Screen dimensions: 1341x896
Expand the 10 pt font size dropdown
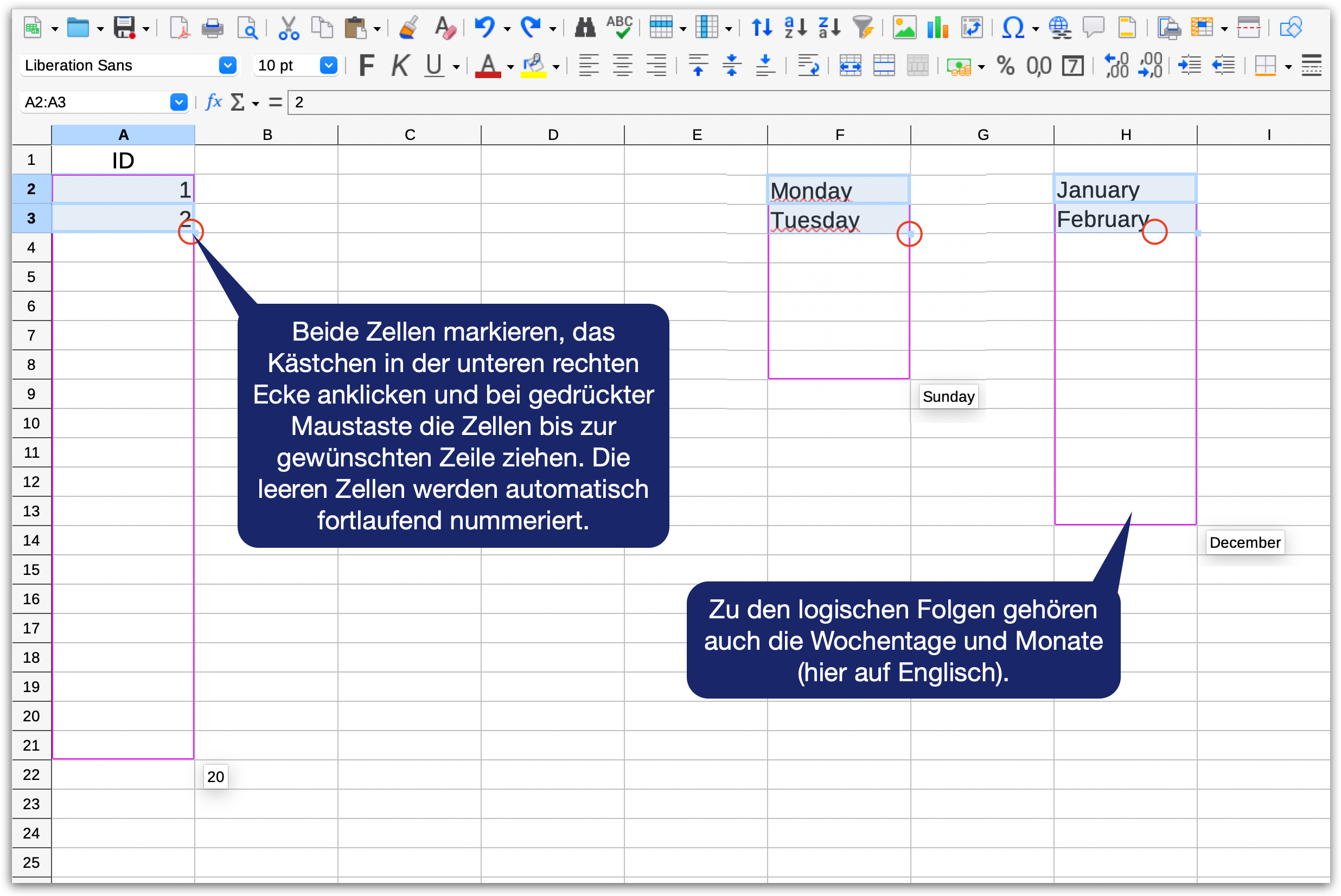[x=328, y=66]
